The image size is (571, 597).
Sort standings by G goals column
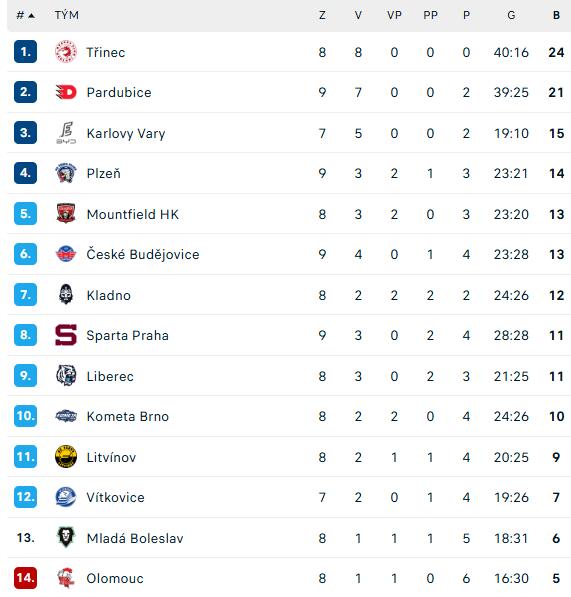(511, 15)
